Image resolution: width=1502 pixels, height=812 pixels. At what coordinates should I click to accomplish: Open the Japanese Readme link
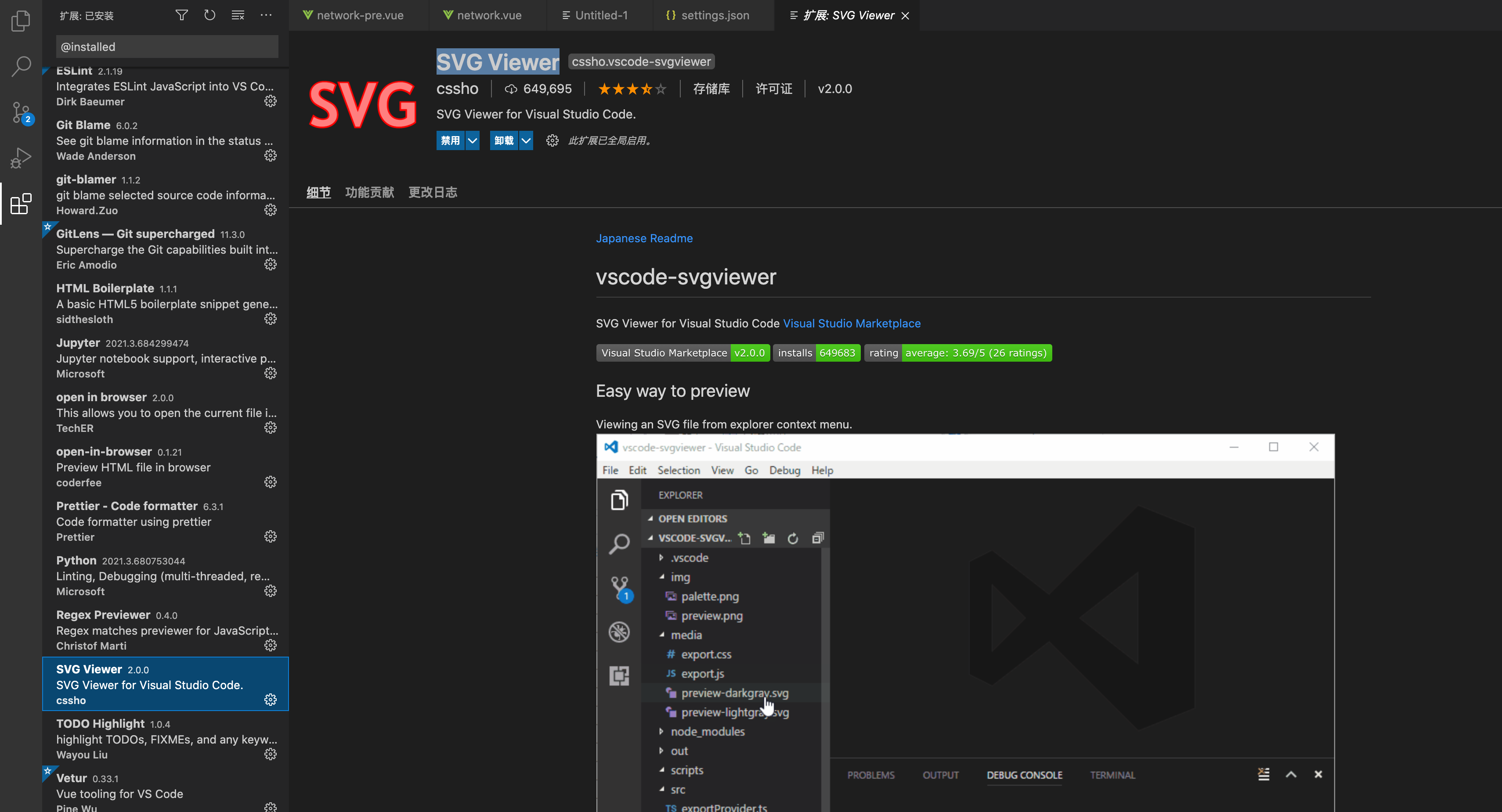(x=644, y=238)
